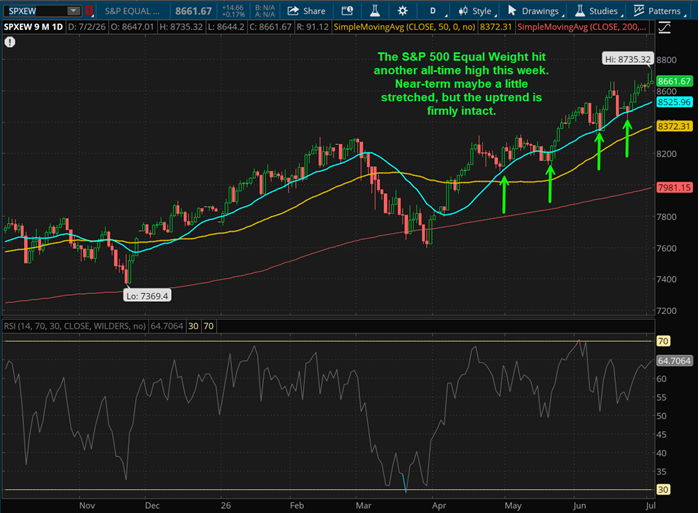Click the RSI 70 overbought level tag
The height and width of the screenshot is (513, 699).
pyautogui.click(x=663, y=341)
